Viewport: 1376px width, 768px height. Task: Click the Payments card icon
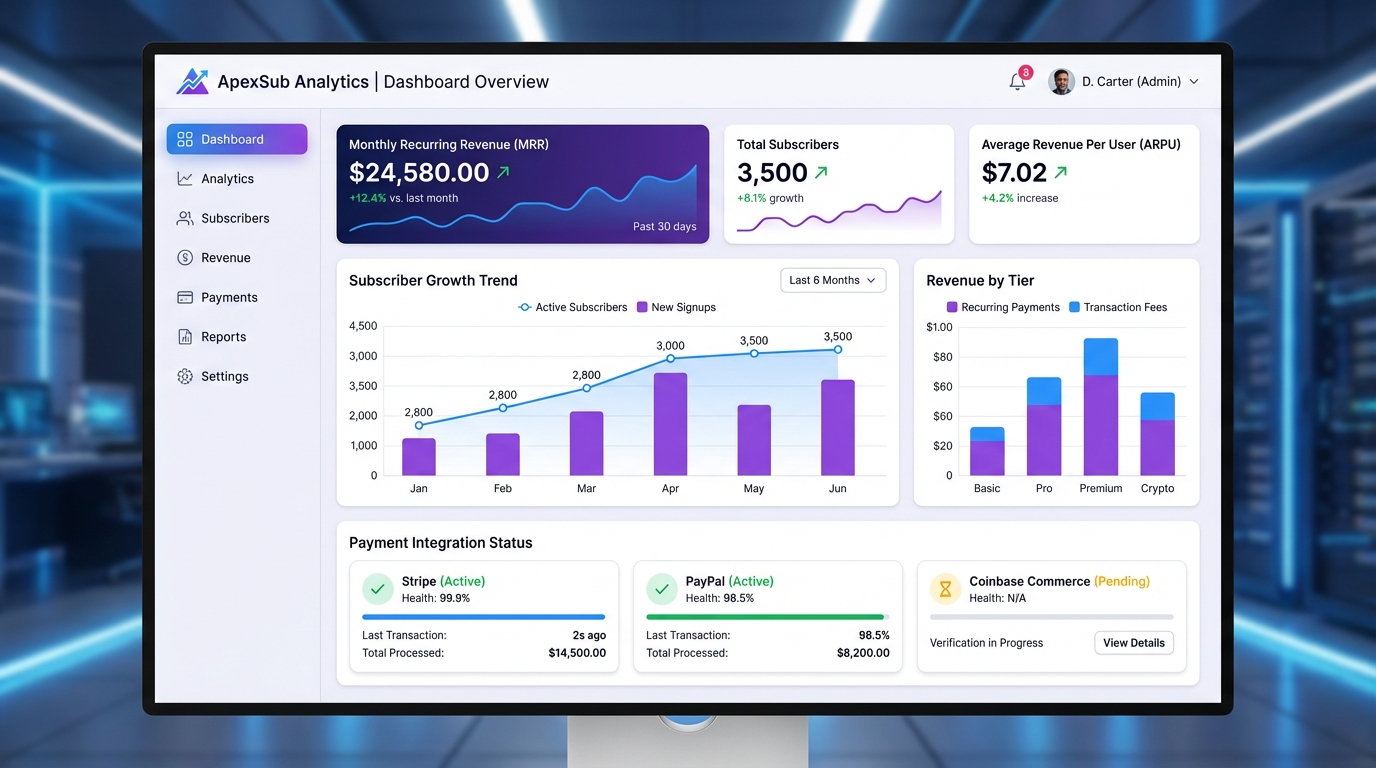click(186, 297)
